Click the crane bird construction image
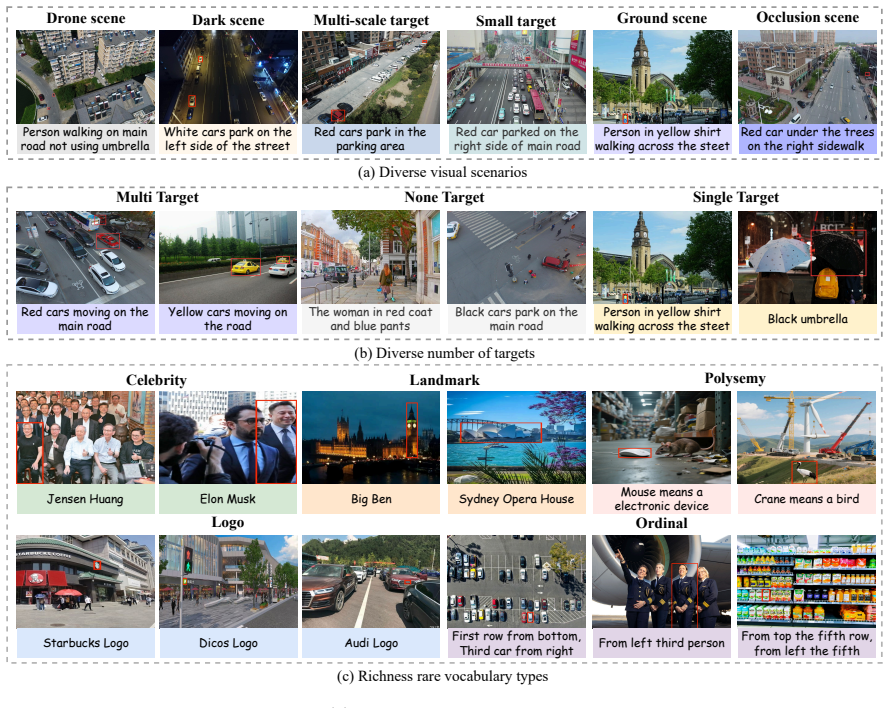The image size is (889, 708). [806, 437]
